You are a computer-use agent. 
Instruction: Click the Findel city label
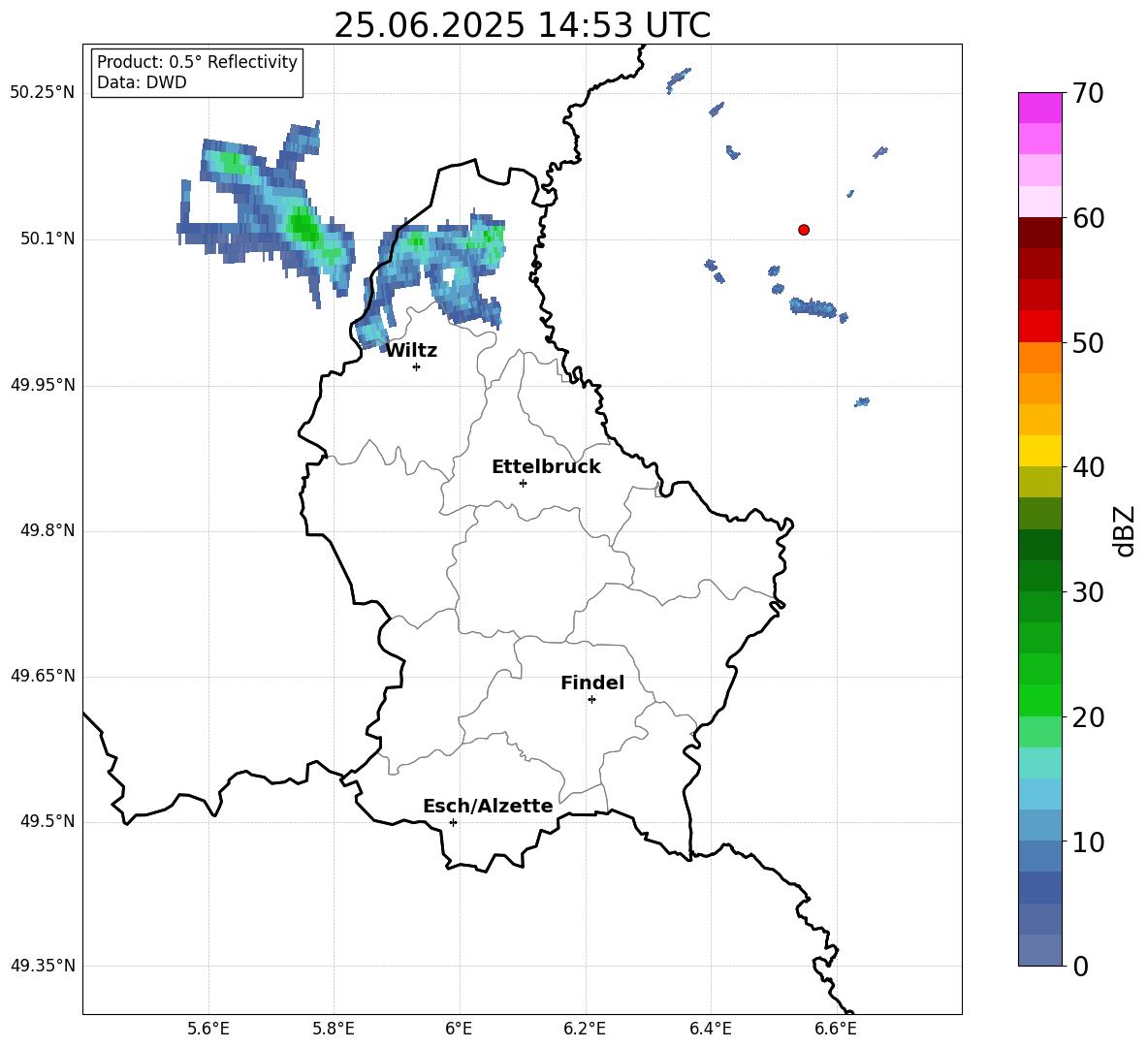[592, 683]
